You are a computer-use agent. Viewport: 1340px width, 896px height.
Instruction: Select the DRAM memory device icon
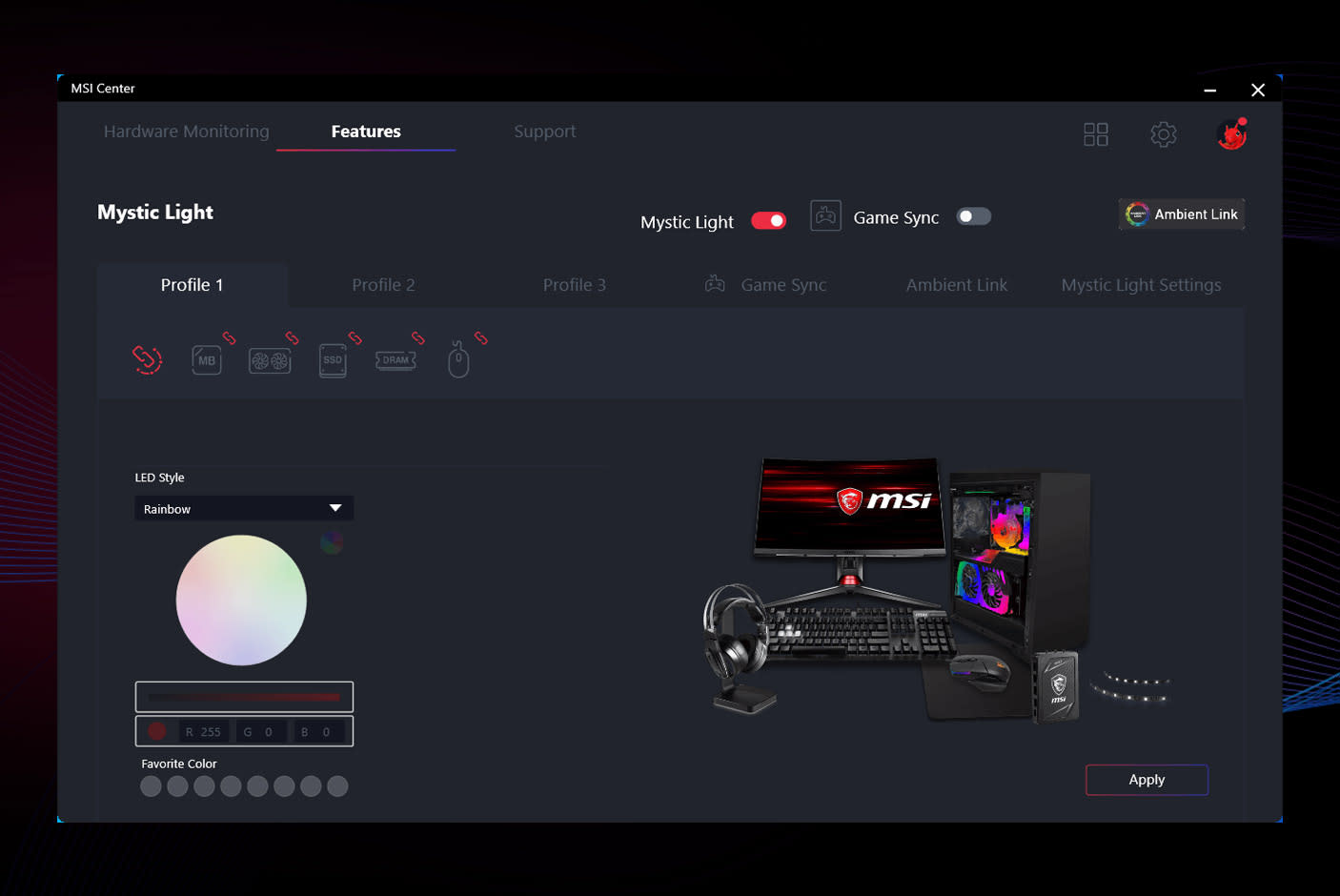pos(396,360)
